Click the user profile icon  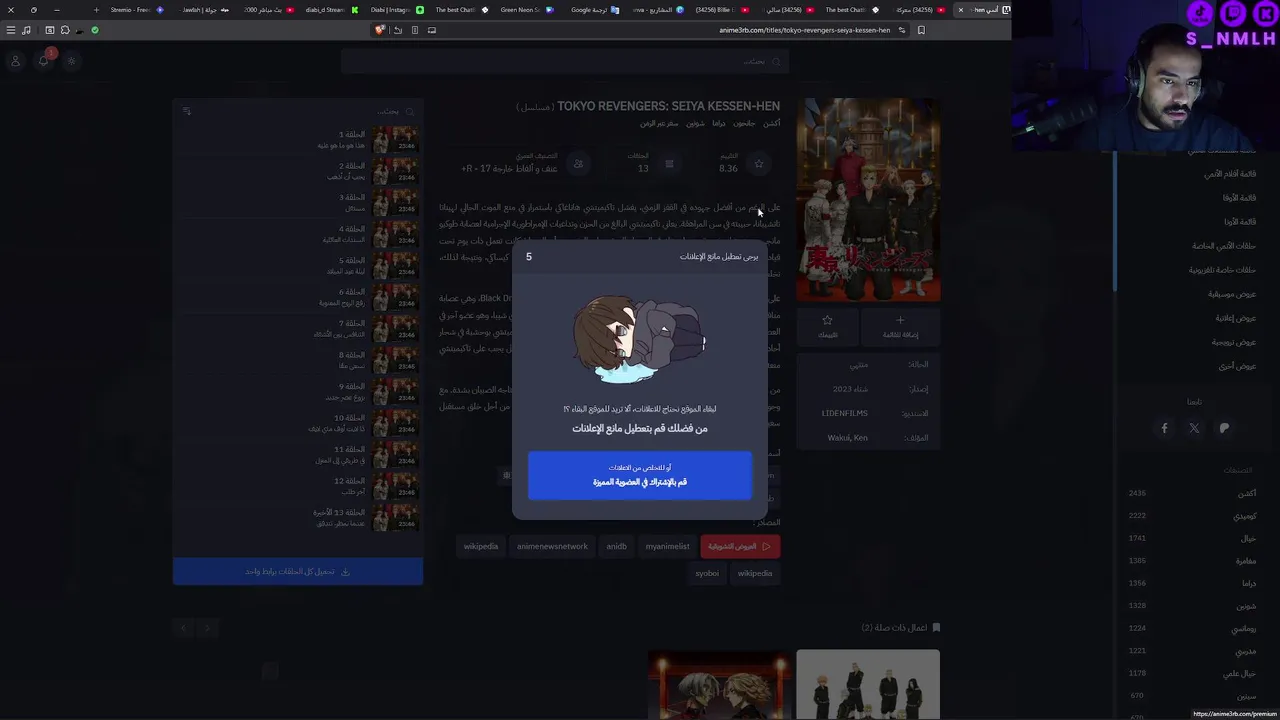point(15,61)
